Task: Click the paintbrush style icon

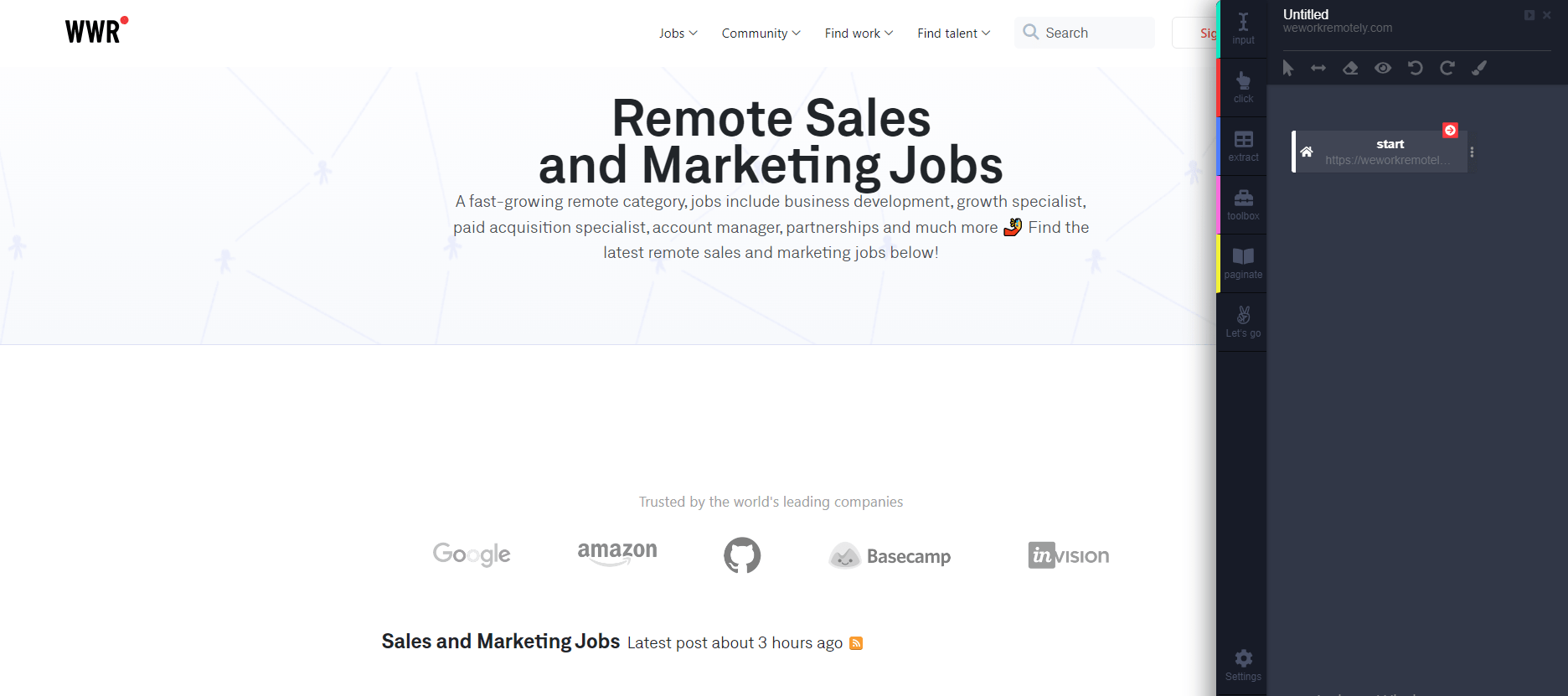Action: (x=1479, y=68)
